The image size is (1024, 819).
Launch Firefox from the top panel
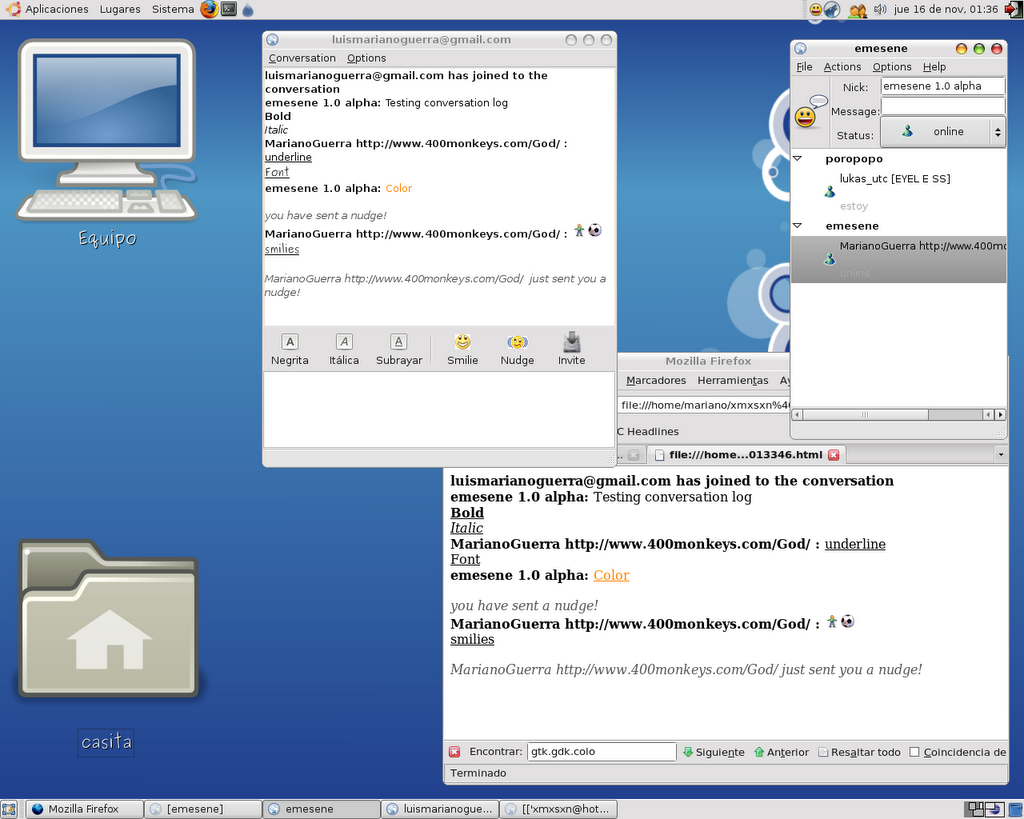click(x=209, y=9)
